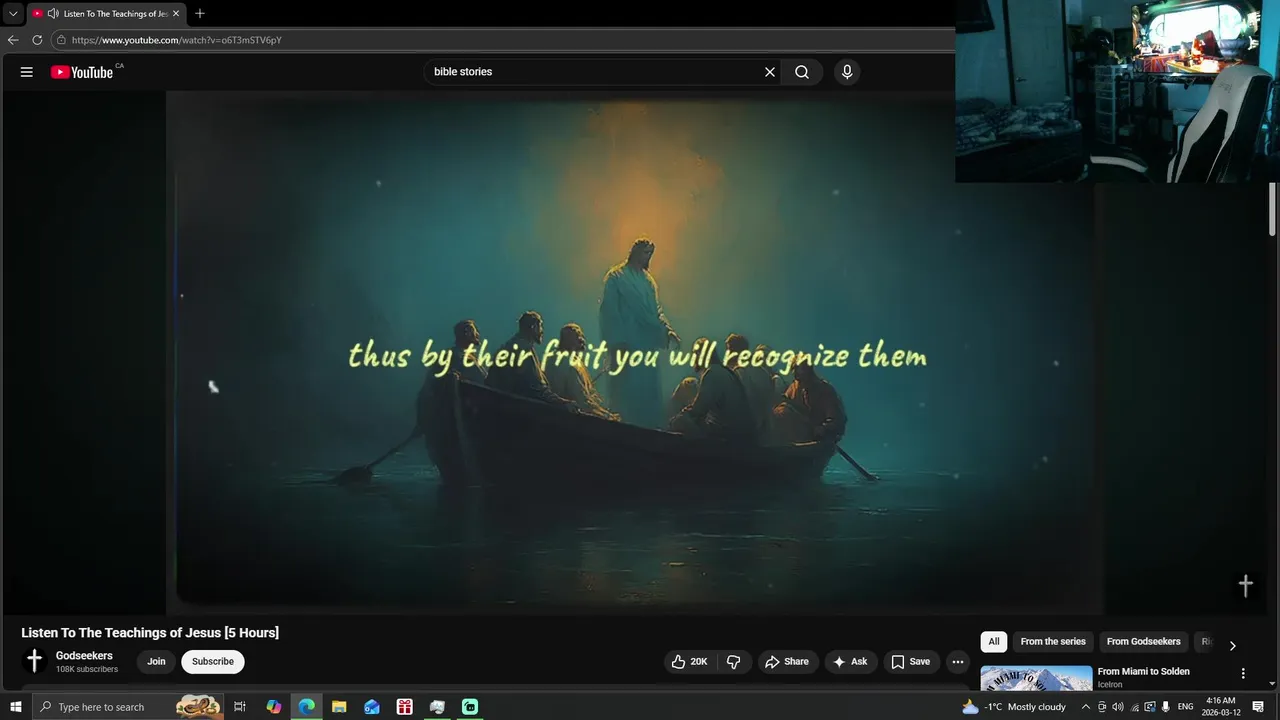Open more actions three-dot menu

click(x=958, y=662)
